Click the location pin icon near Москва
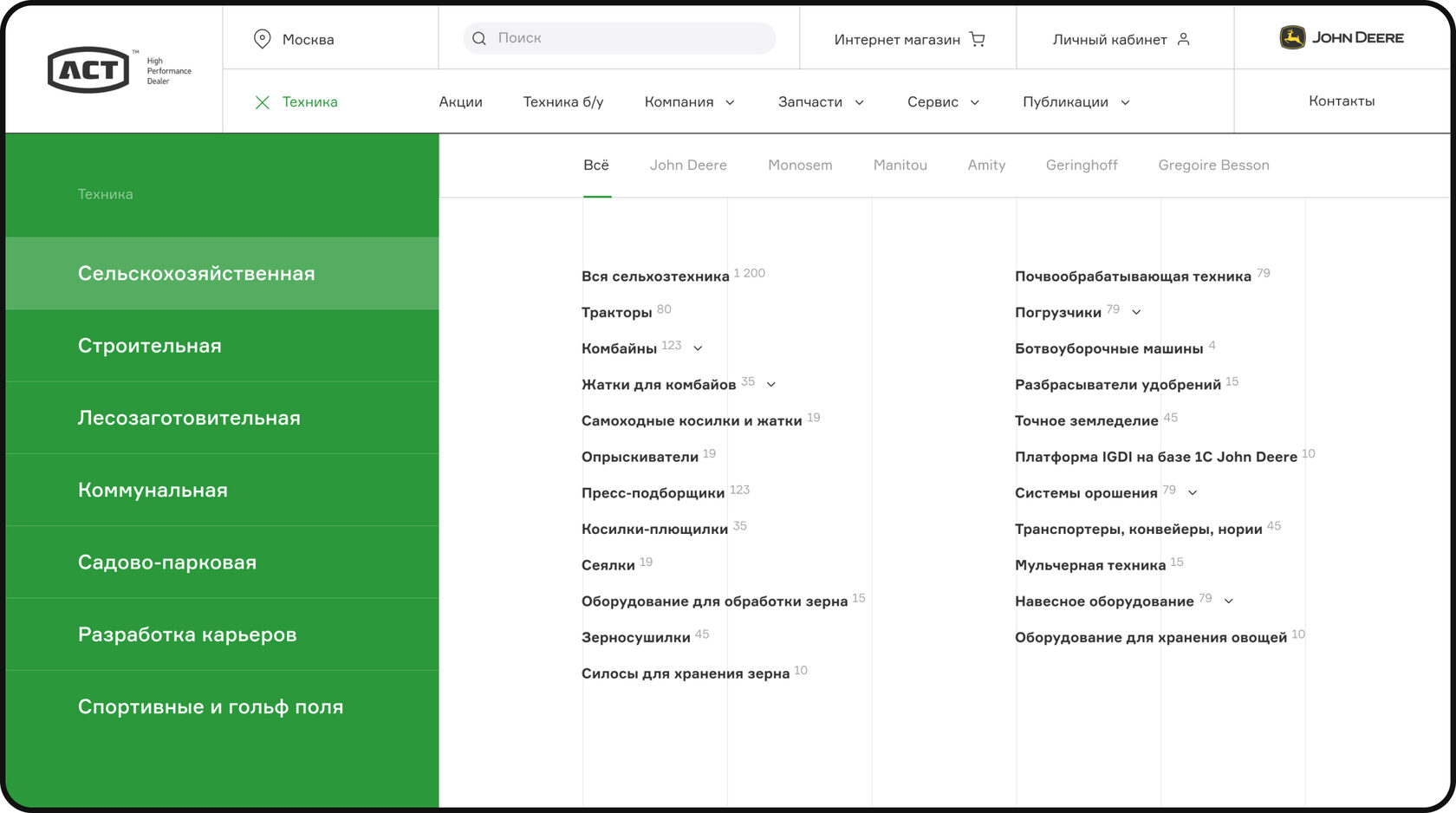 pyautogui.click(x=263, y=38)
